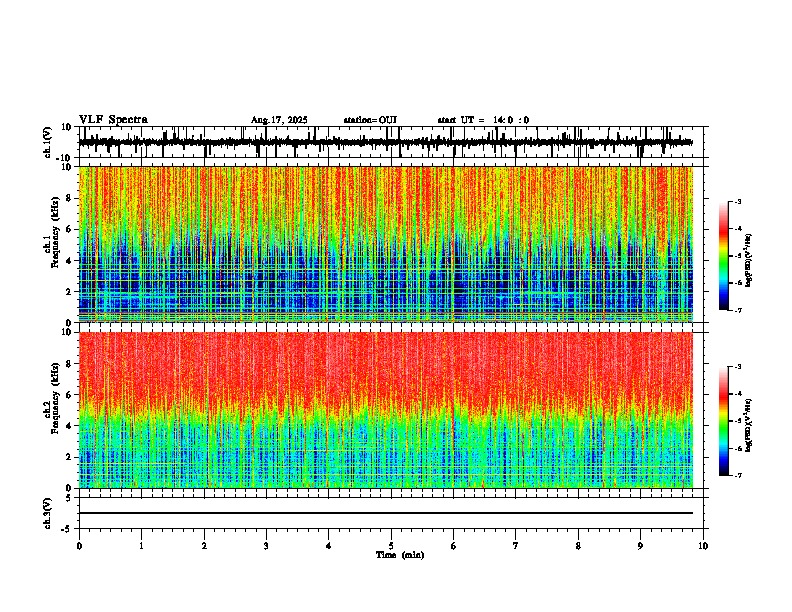Click the "5" tick on ch.3(V) axis
This screenshot has height=612, width=792.
pos(69,498)
